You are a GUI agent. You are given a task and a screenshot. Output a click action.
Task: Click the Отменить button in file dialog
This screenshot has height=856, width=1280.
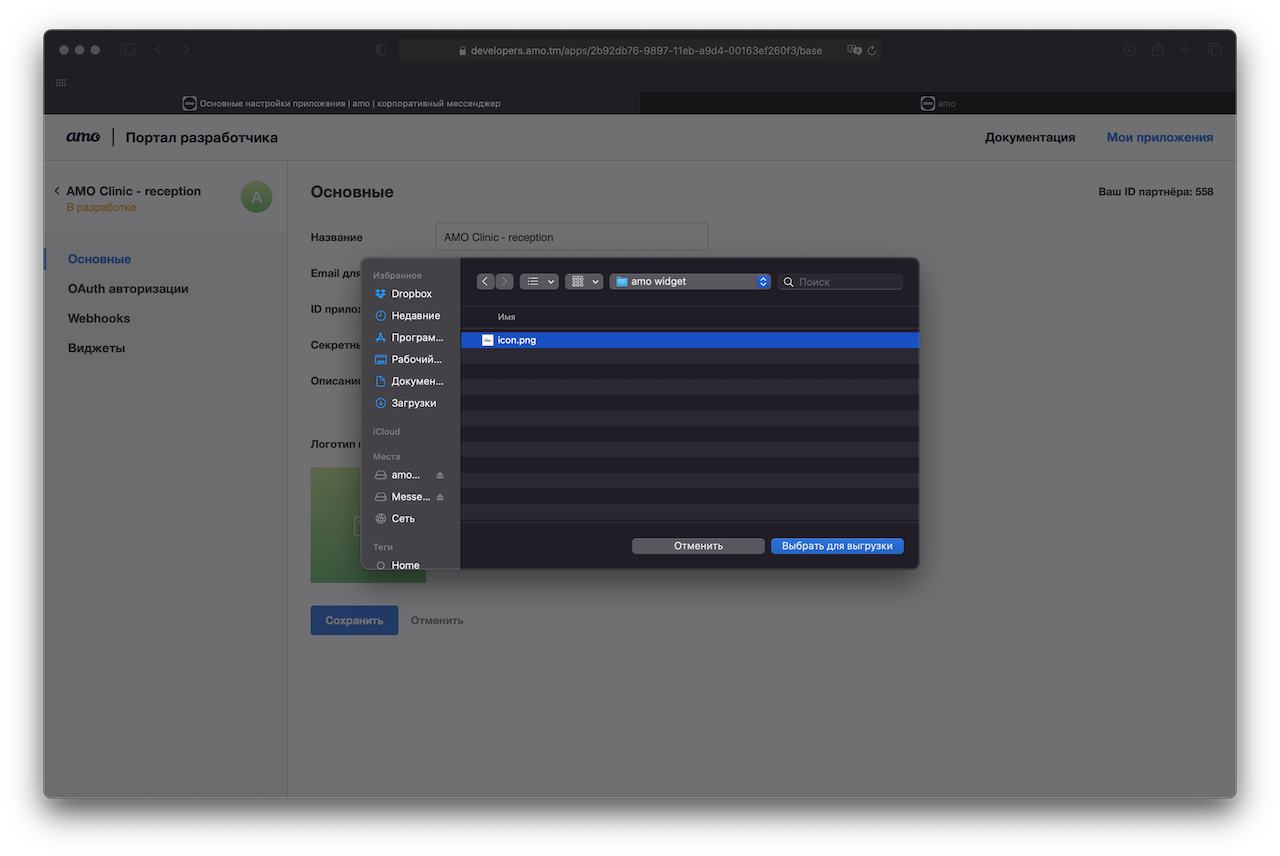[x=698, y=546]
